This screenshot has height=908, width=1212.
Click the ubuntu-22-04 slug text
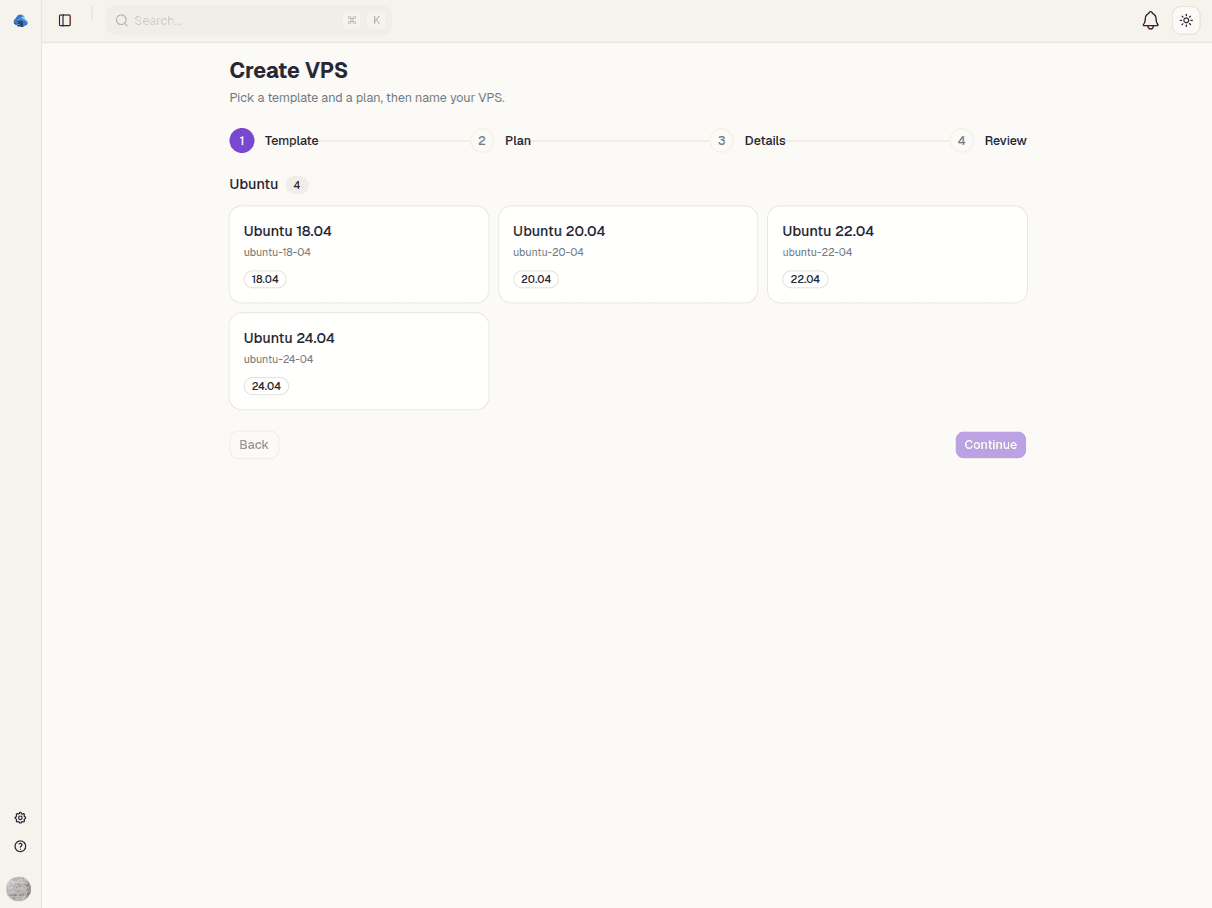tap(817, 252)
